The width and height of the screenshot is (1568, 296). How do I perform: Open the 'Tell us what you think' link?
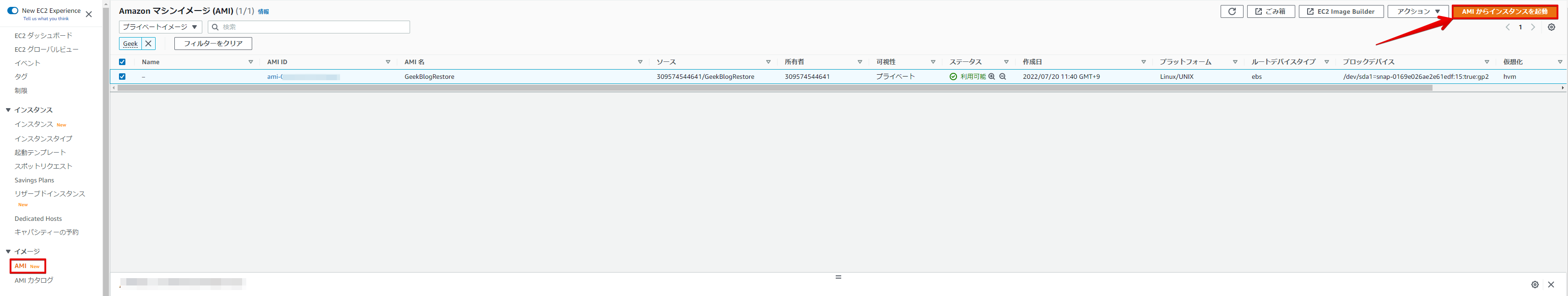(x=46, y=19)
